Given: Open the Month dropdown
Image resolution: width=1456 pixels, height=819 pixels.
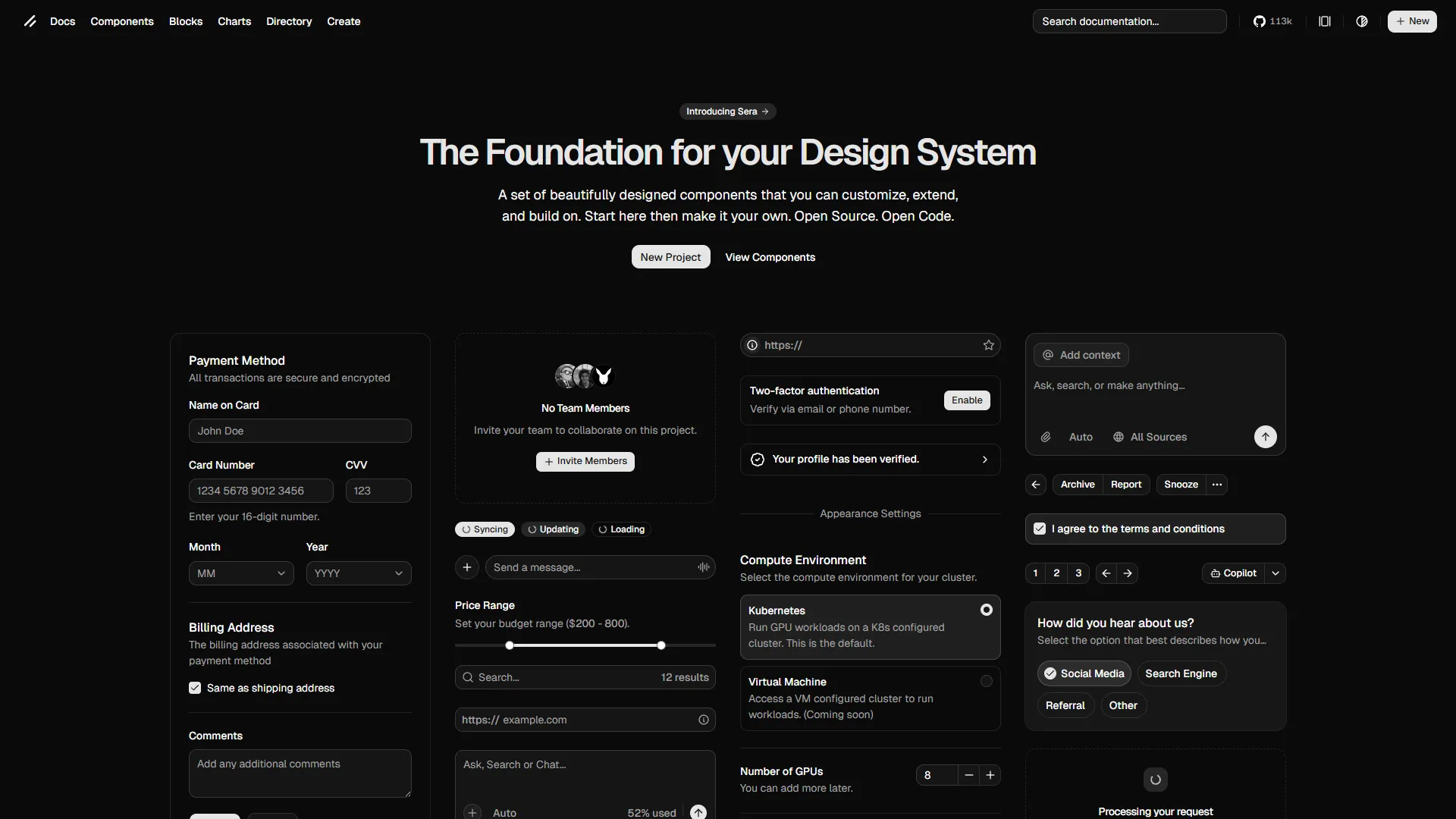Looking at the screenshot, I should (x=240, y=573).
